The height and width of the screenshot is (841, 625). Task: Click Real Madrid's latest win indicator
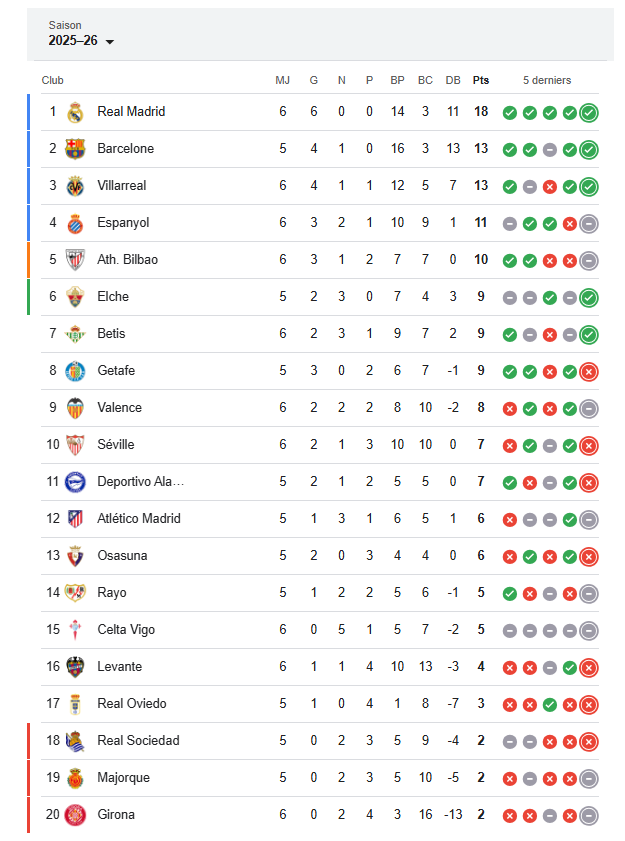click(x=589, y=113)
